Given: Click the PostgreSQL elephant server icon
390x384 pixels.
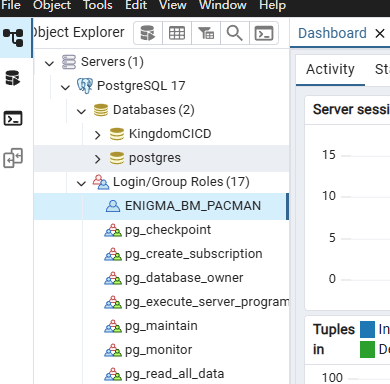Looking at the screenshot, I should (x=85, y=86).
